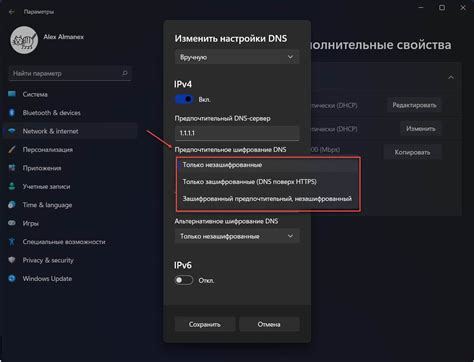Turn off the IPv4 toggle

[184, 99]
